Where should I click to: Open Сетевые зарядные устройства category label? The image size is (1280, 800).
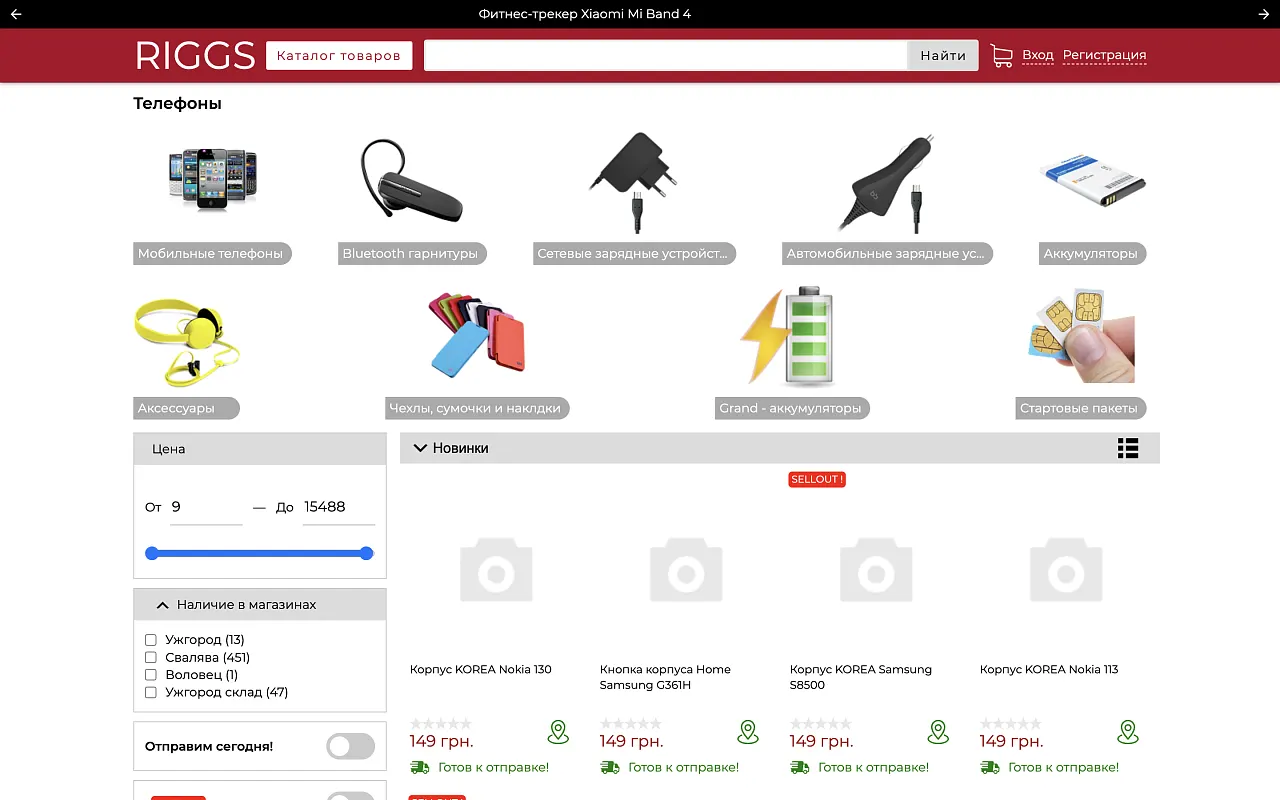[x=634, y=254]
